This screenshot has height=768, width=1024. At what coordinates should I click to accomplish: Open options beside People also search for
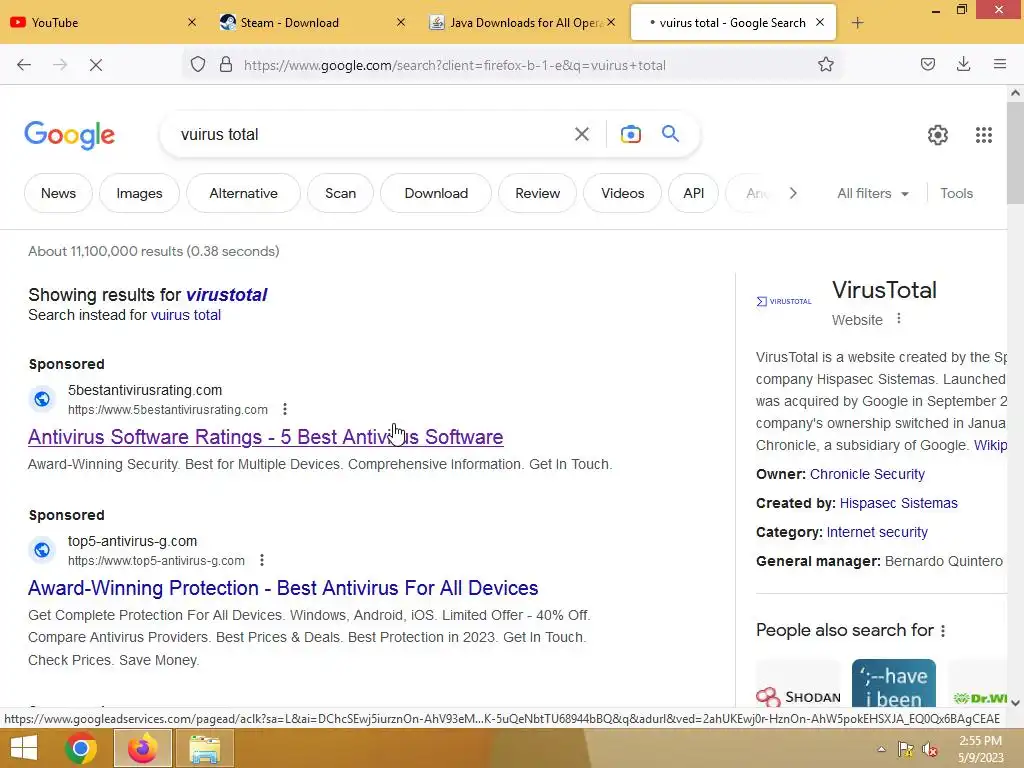942,631
